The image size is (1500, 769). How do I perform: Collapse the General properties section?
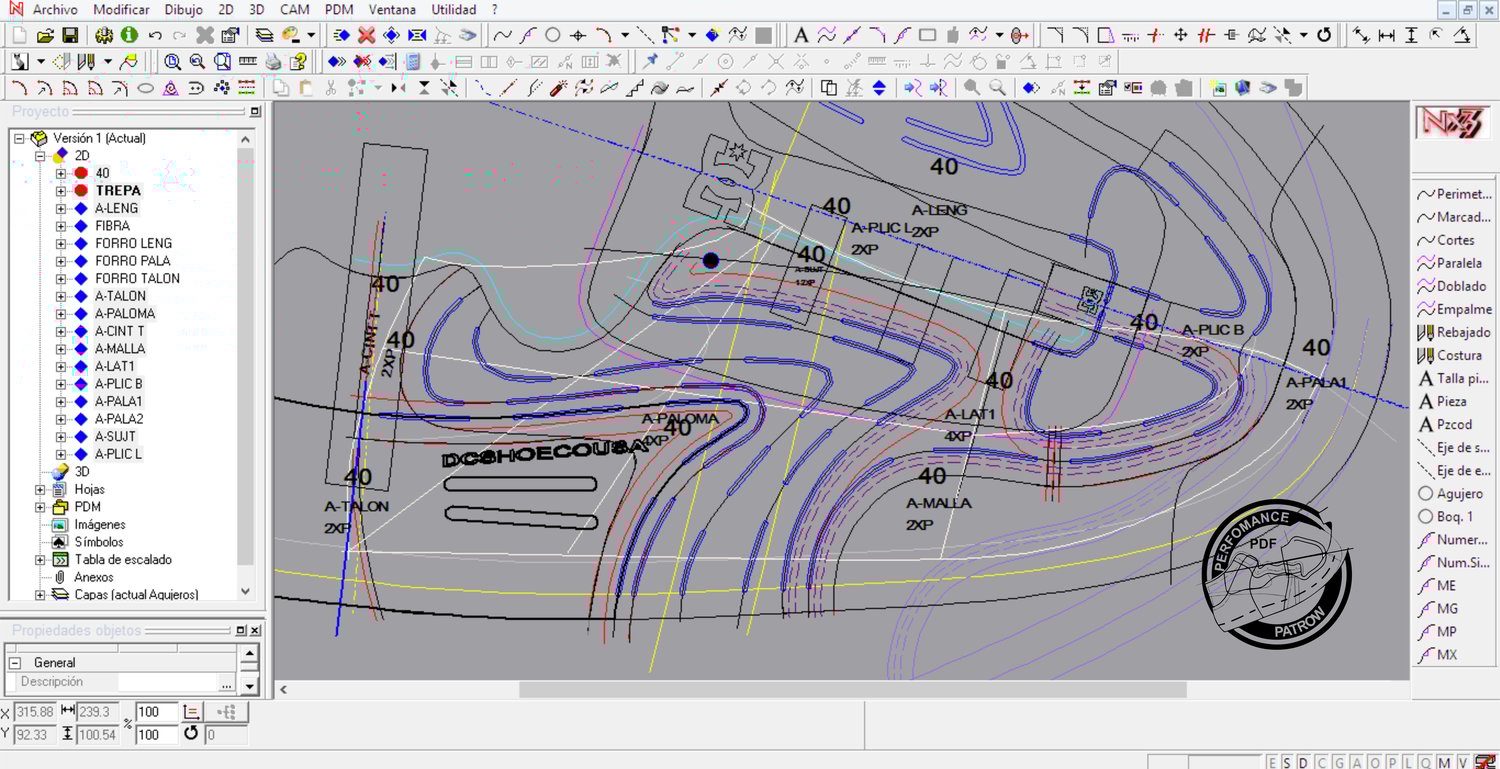coord(15,663)
